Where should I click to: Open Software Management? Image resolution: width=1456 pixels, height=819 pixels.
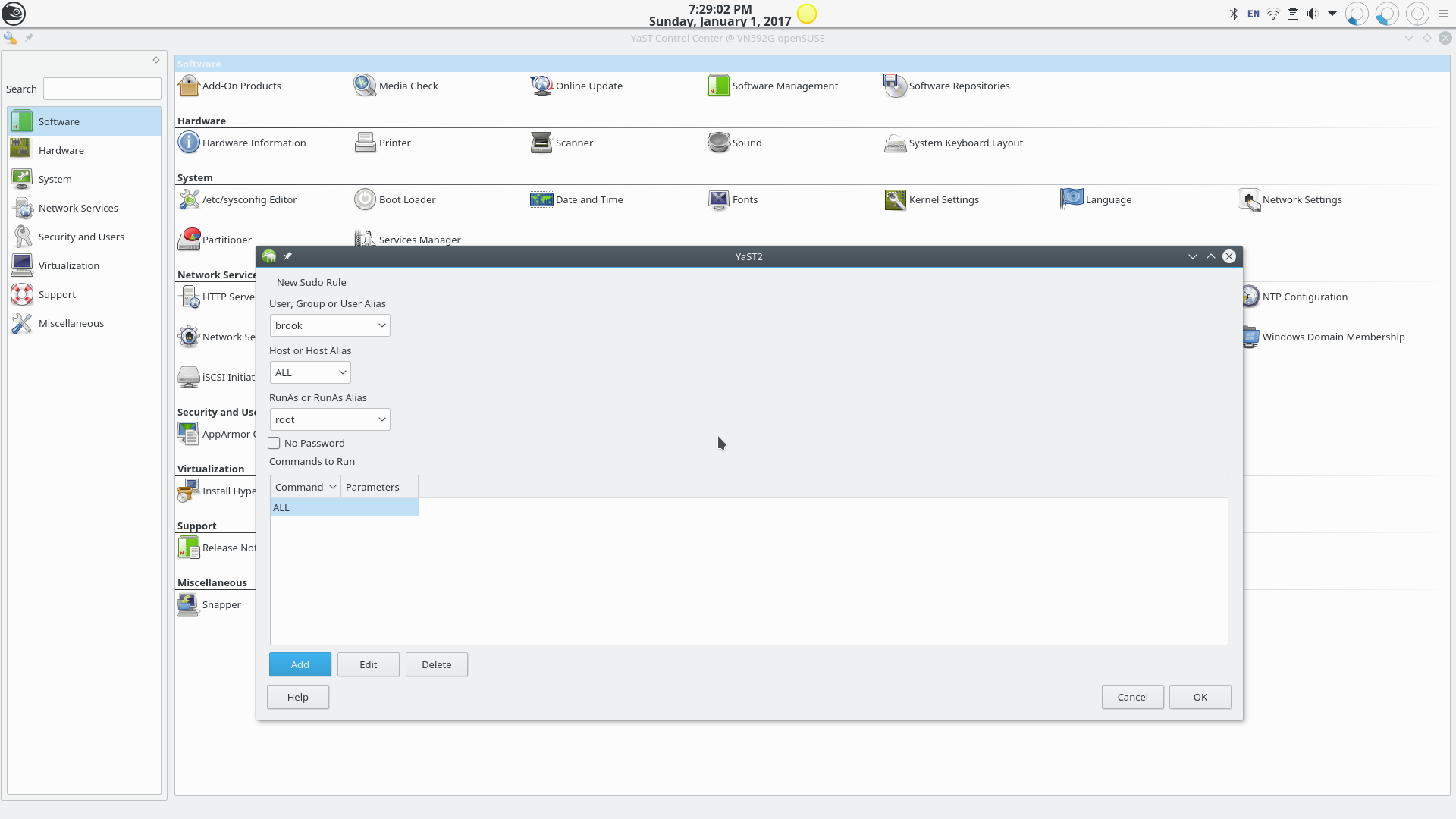[x=773, y=86]
